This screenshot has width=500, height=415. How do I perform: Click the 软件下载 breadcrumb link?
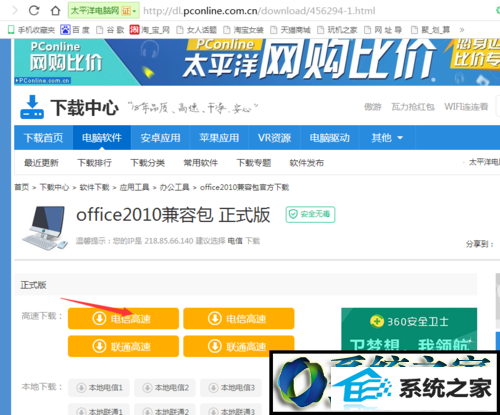(94, 187)
